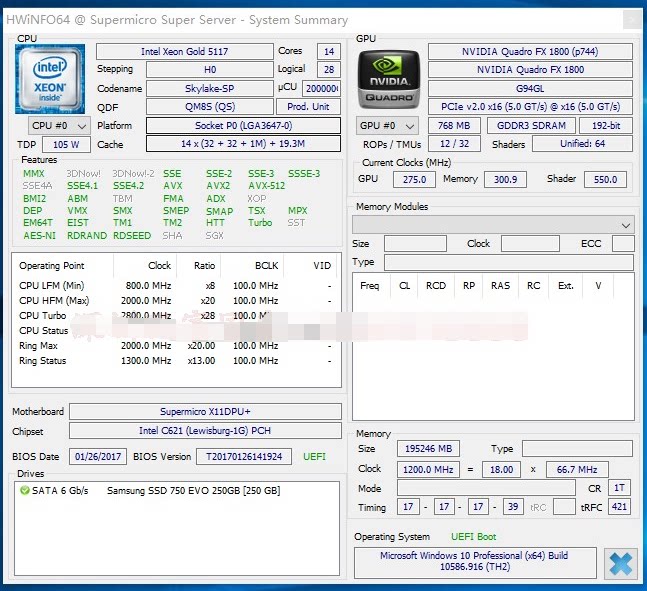Screen dimensions: 647x591
Task: Click the GPU memory clock 300.9 field
Action: click(505, 180)
